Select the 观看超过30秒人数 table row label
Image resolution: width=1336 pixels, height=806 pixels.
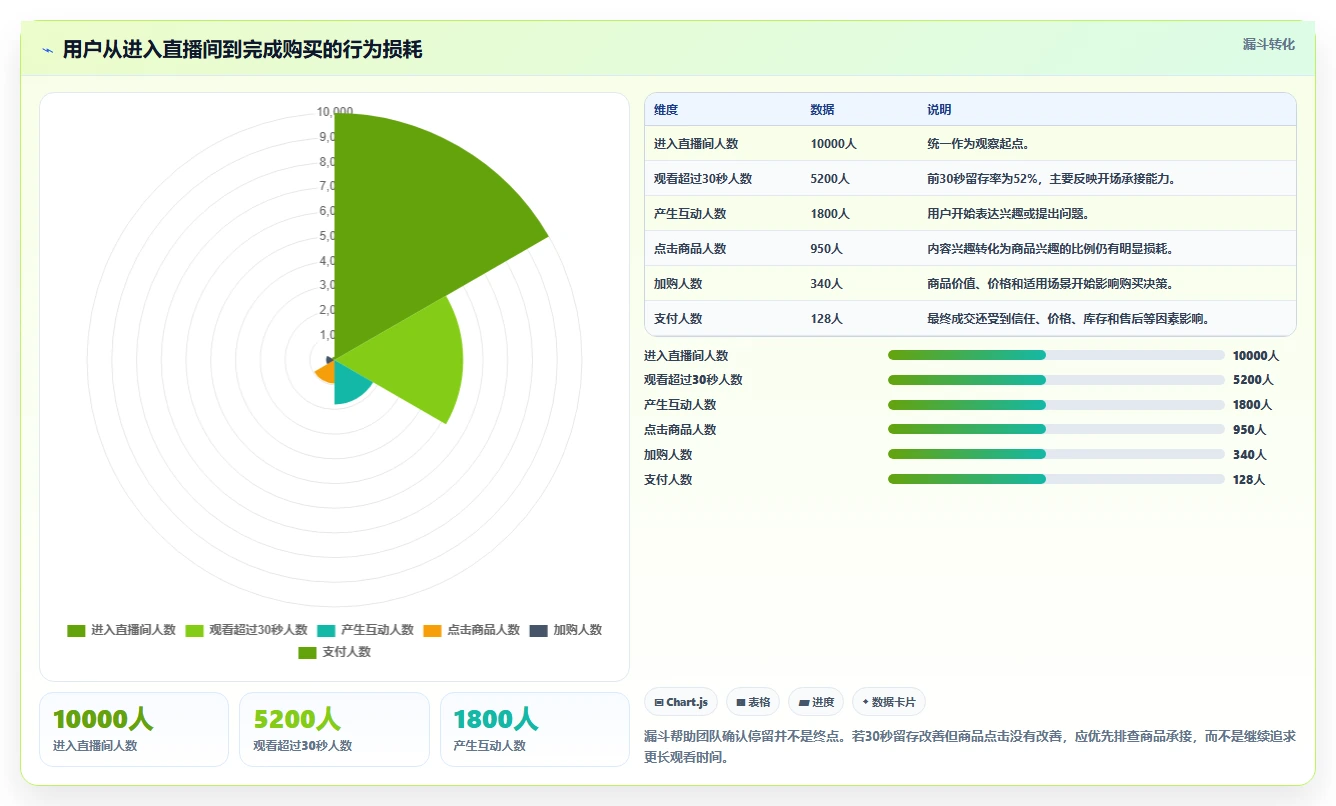703,179
